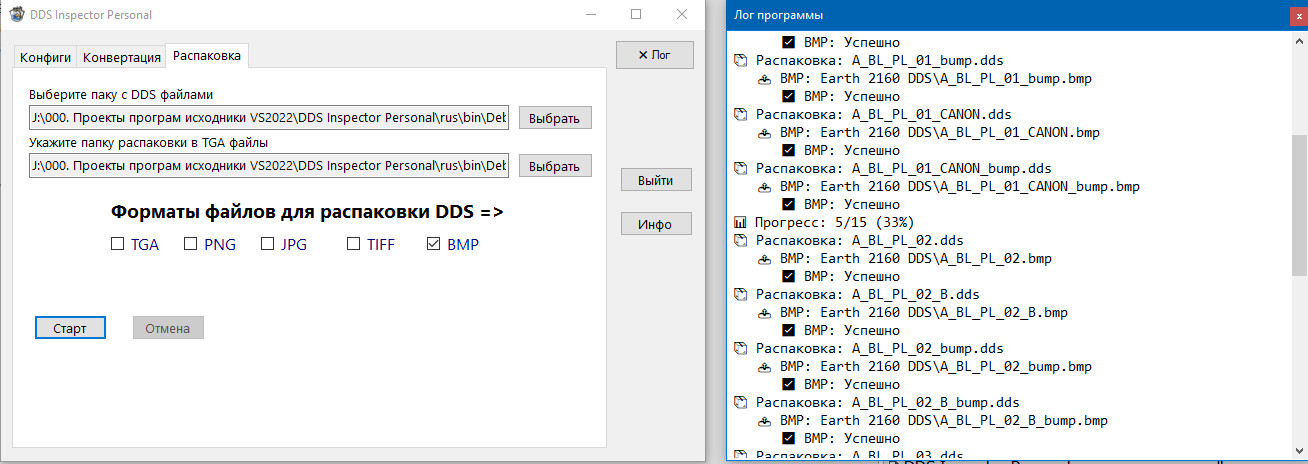1308x464 pixels.
Task: Enable the PNG format checkbox
Action: (191, 244)
